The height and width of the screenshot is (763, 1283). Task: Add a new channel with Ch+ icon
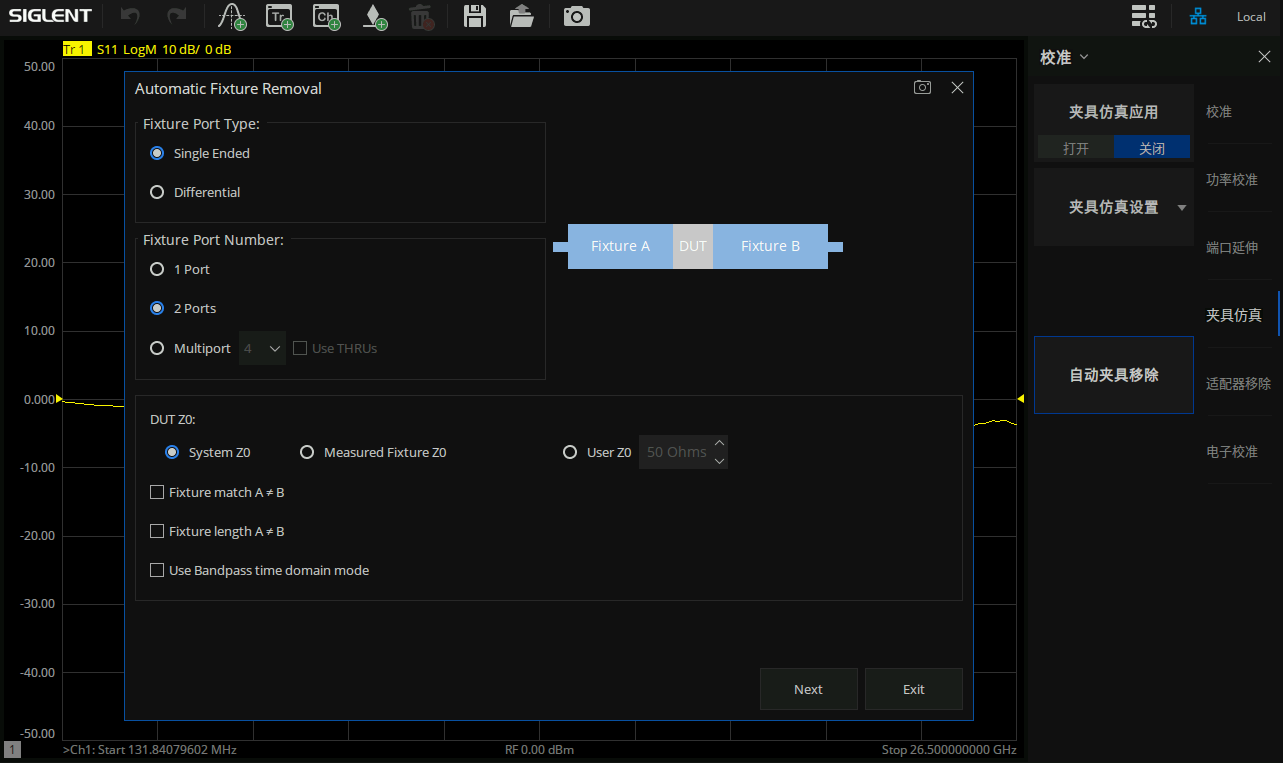pos(326,16)
